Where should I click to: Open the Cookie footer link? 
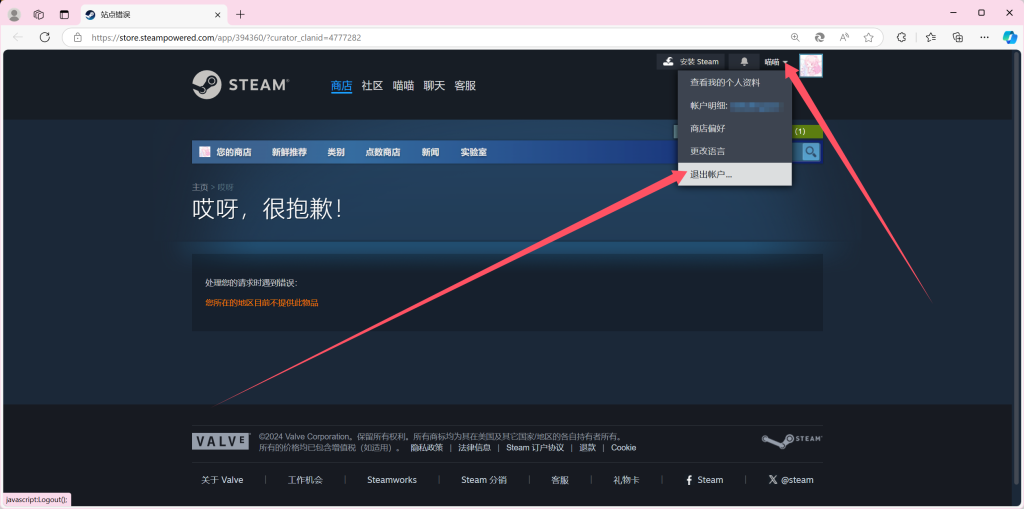click(x=624, y=448)
